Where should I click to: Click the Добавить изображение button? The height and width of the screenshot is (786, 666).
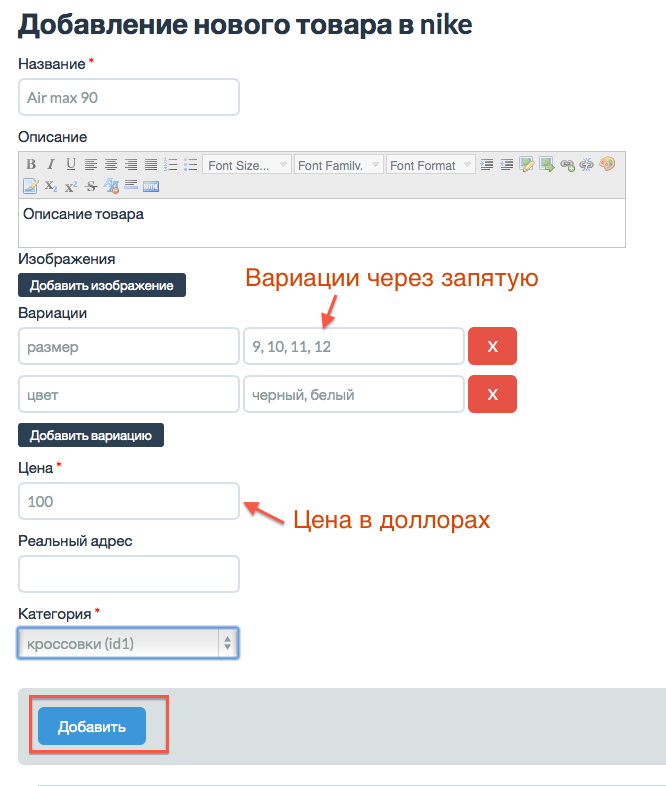(102, 285)
